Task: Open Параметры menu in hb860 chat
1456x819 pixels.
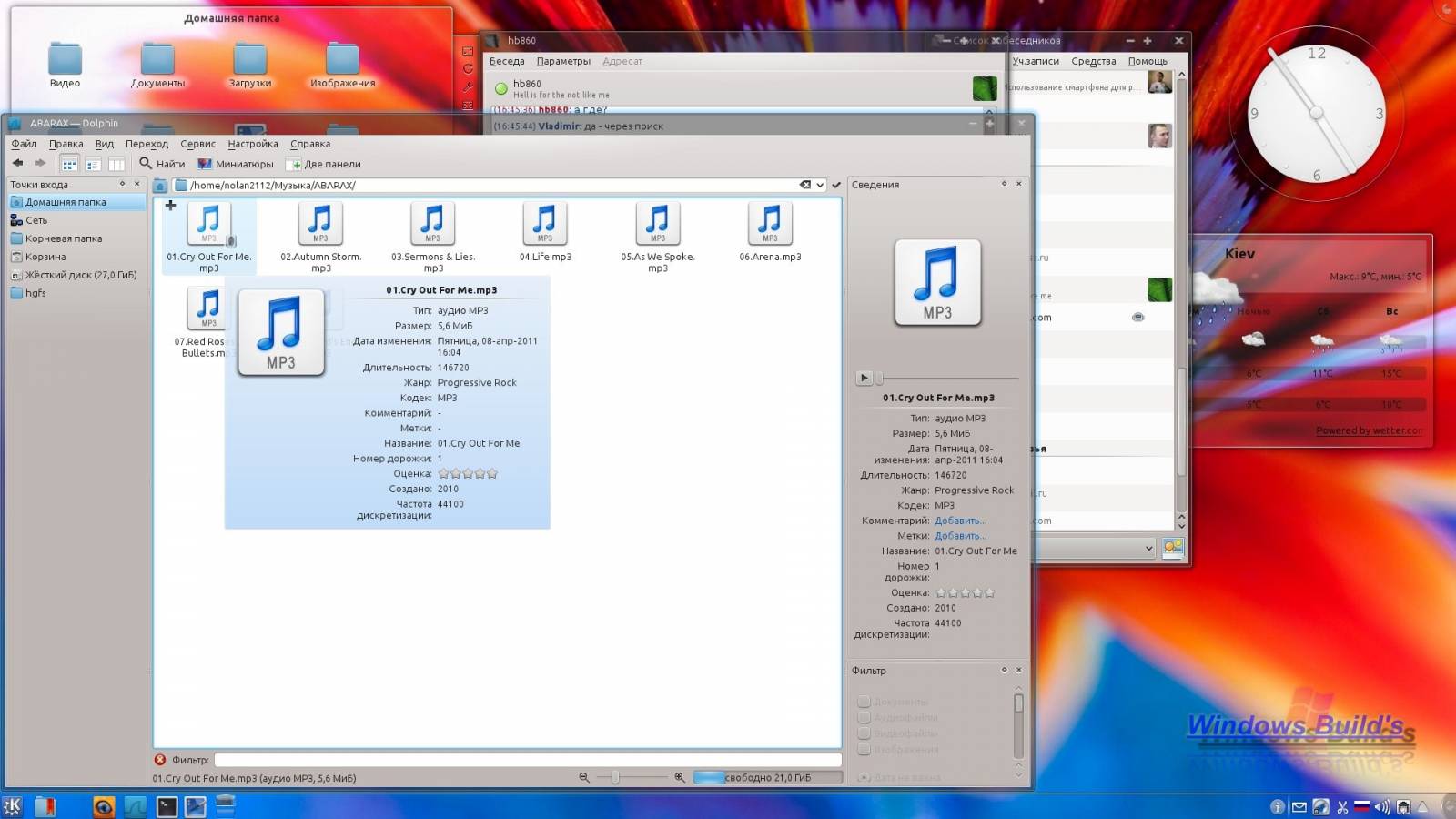Action: click(563, 61)
